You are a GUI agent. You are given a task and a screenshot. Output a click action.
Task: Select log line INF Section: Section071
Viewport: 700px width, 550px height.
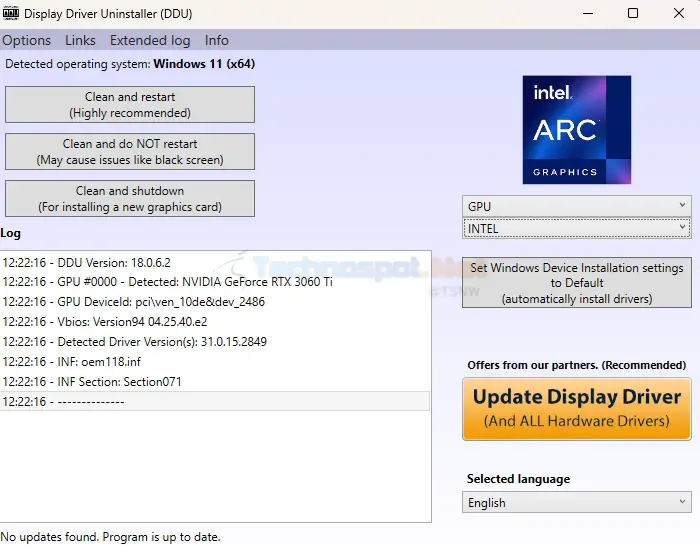(x=215, y=382)
